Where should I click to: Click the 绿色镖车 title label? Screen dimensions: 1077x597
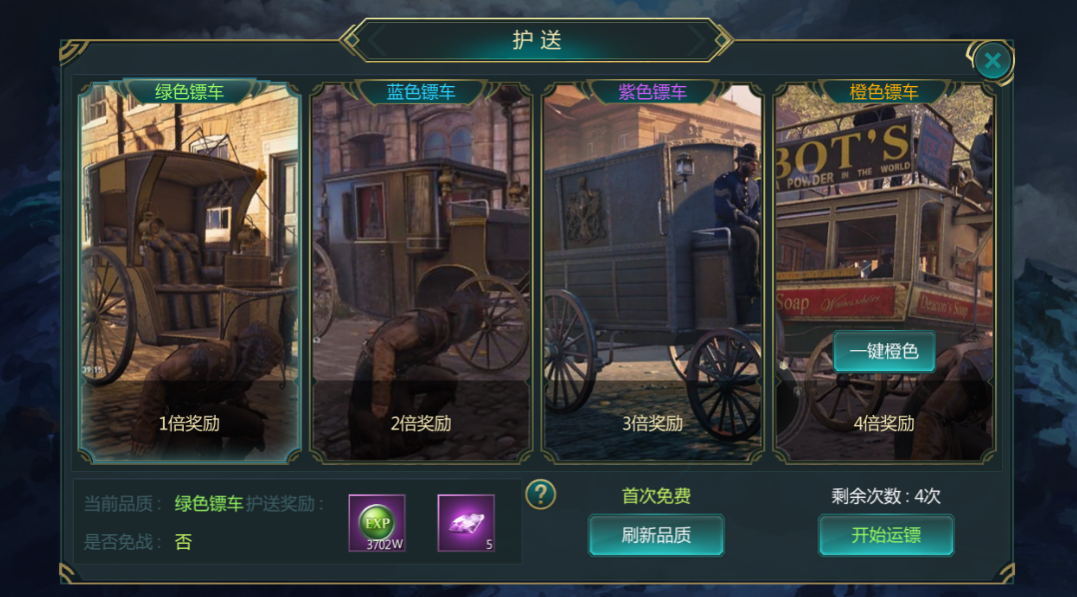pyautogui.click(x=190, y=92)
